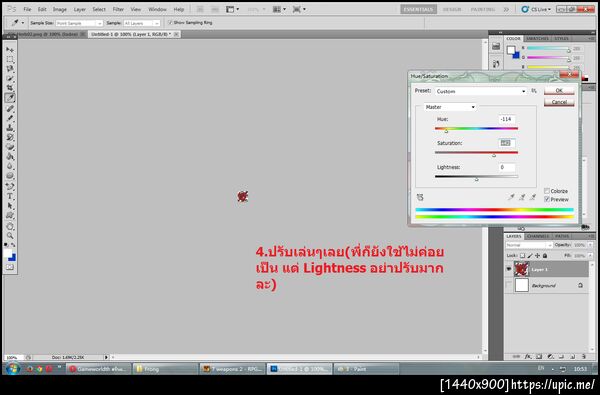Viewport: 600px width, 395px height.
Task: Switch to the Channels tab
Action: click(538, 236)
